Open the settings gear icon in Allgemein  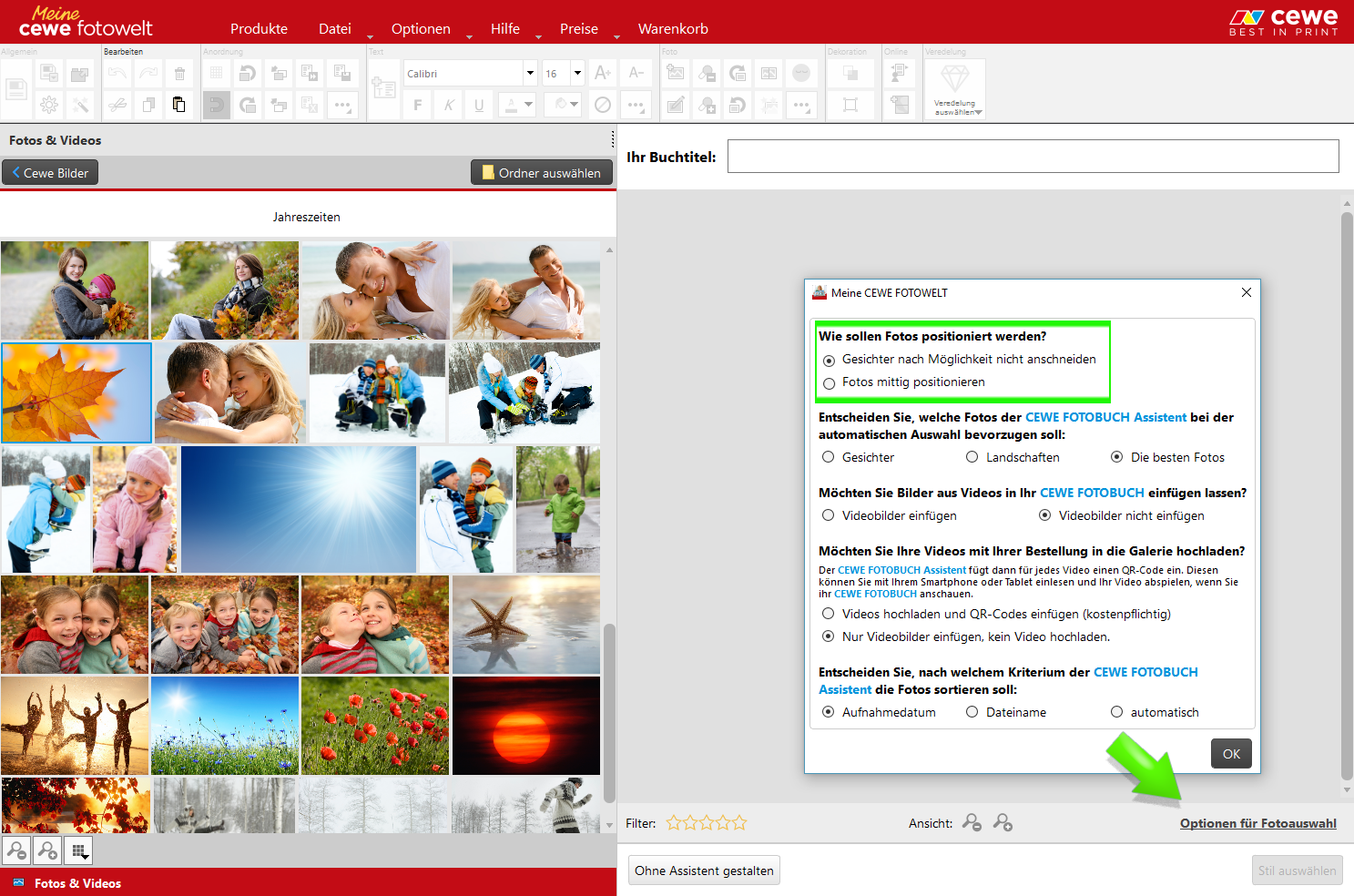(49, 105)
